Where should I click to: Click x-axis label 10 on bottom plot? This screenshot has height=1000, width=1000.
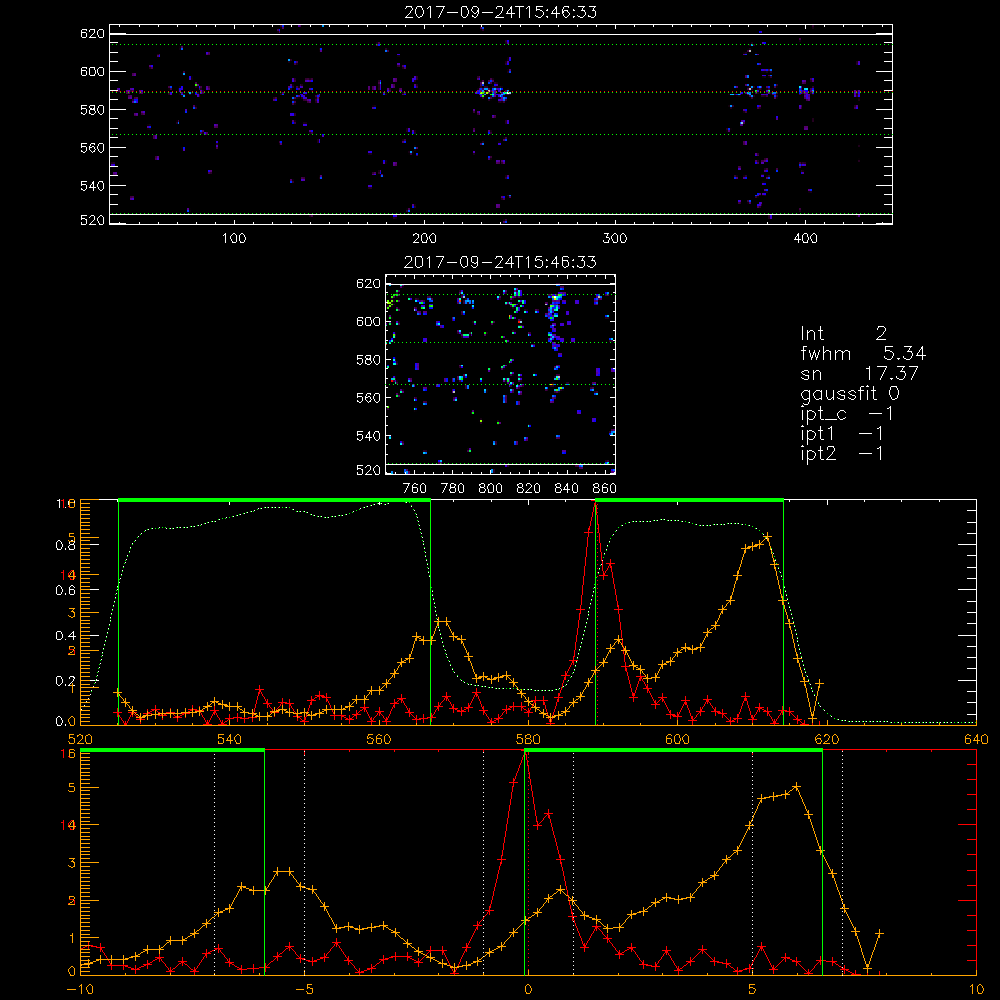[x=976, y=990]
